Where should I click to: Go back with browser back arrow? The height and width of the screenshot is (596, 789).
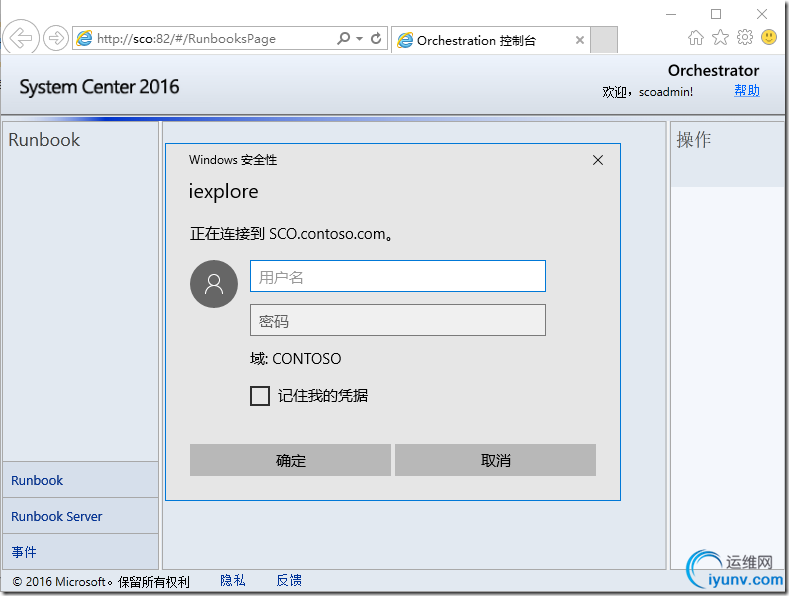coord(21,37)
